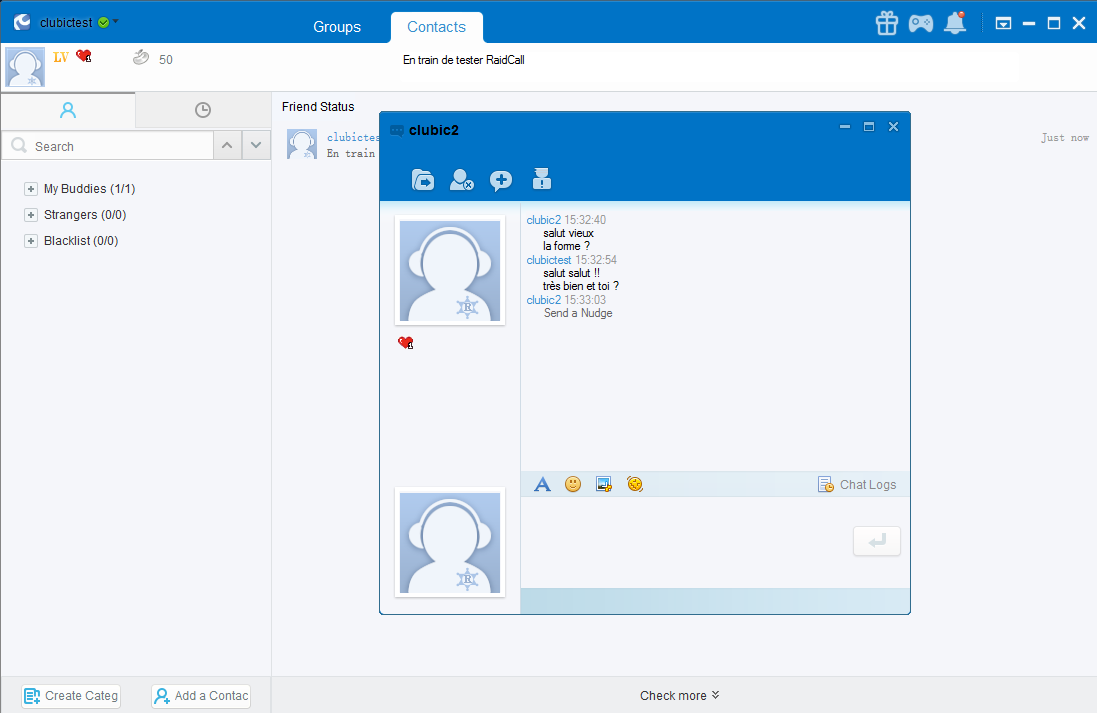Select Blacklist (0/0) label

tap(81, 241)
